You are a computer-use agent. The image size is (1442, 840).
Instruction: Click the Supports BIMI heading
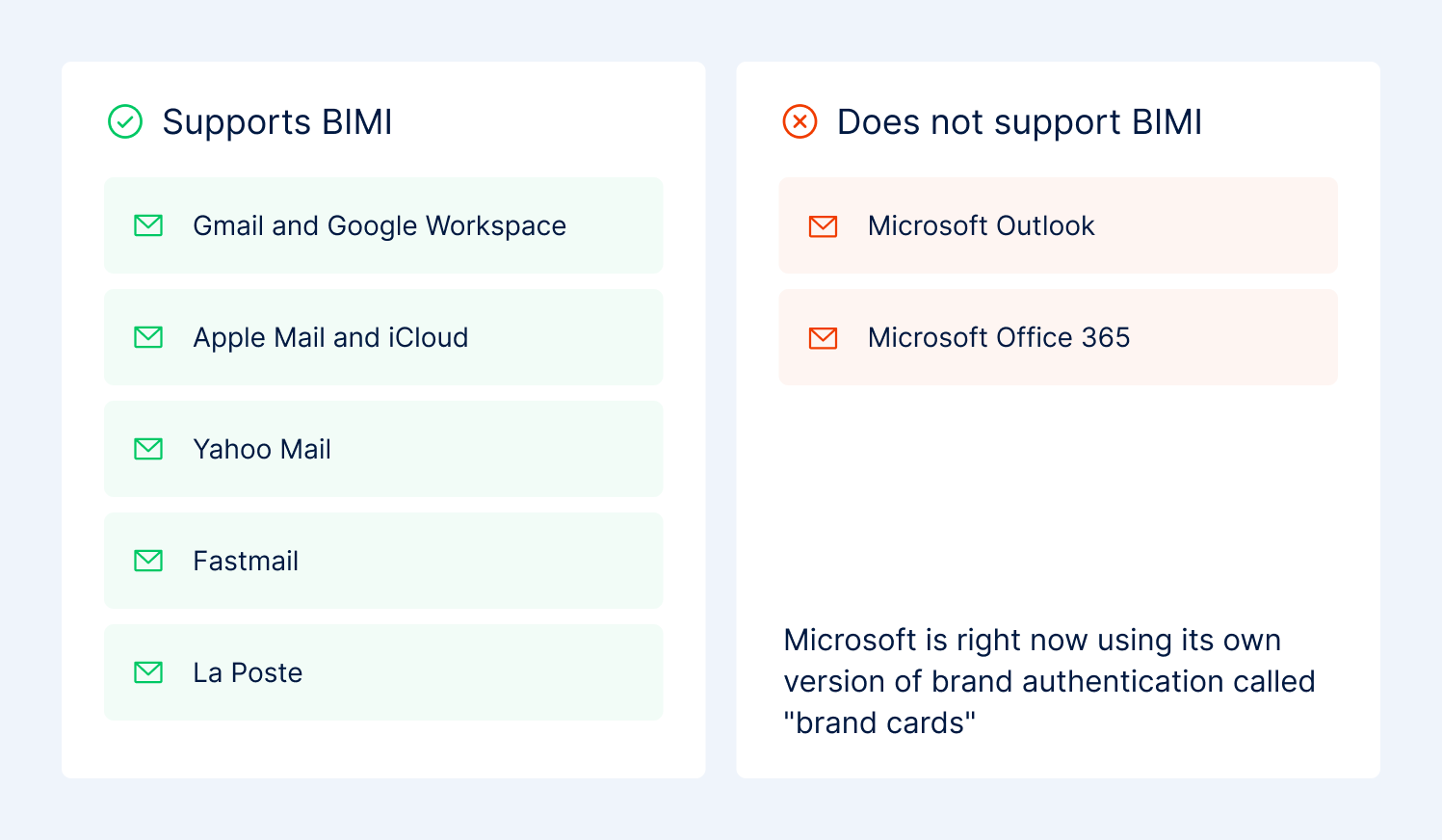click(x=277, y=122)
